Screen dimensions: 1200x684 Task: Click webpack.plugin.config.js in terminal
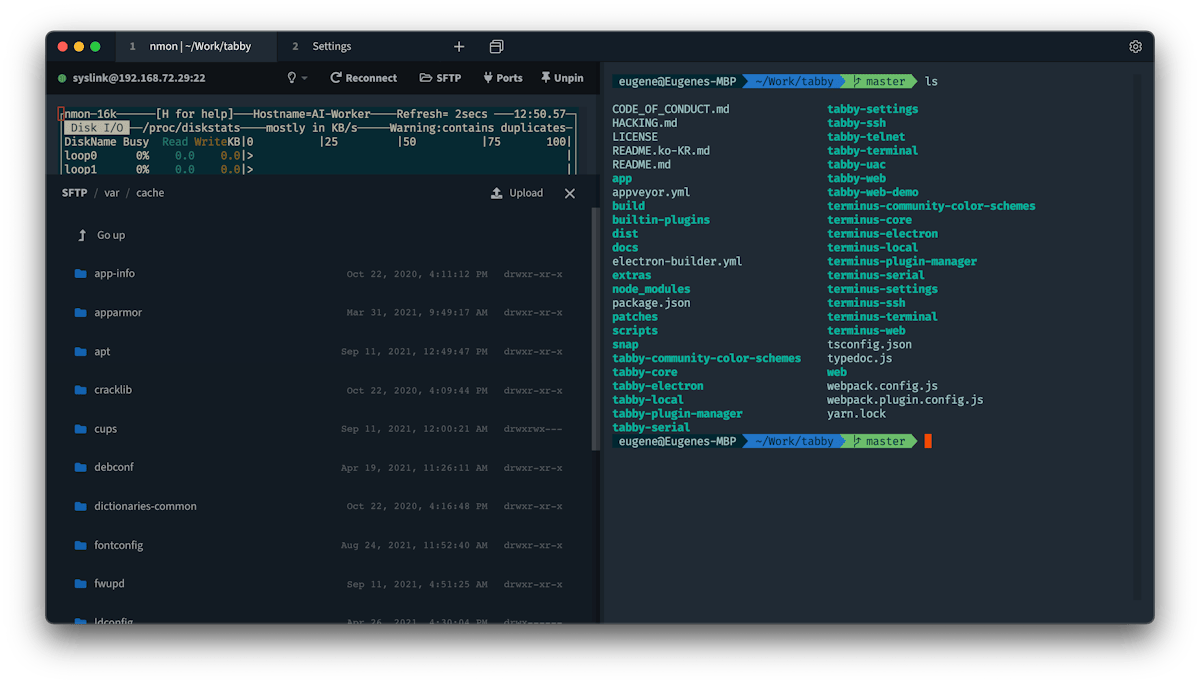(905, 400)
